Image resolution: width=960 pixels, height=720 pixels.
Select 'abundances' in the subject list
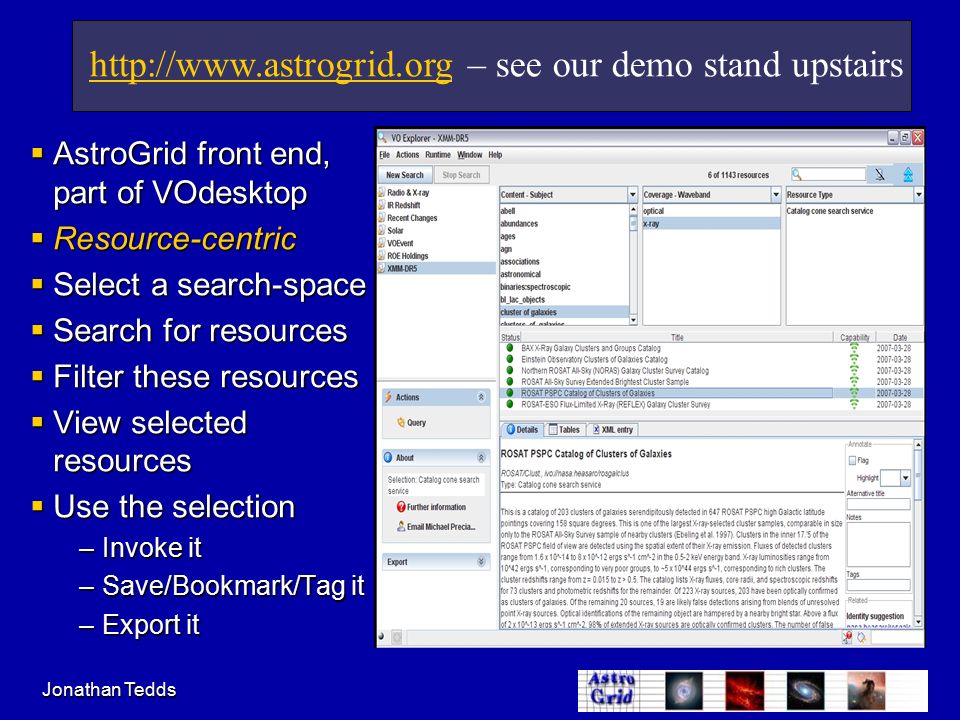pyautogui.click(x=519, y=223)
